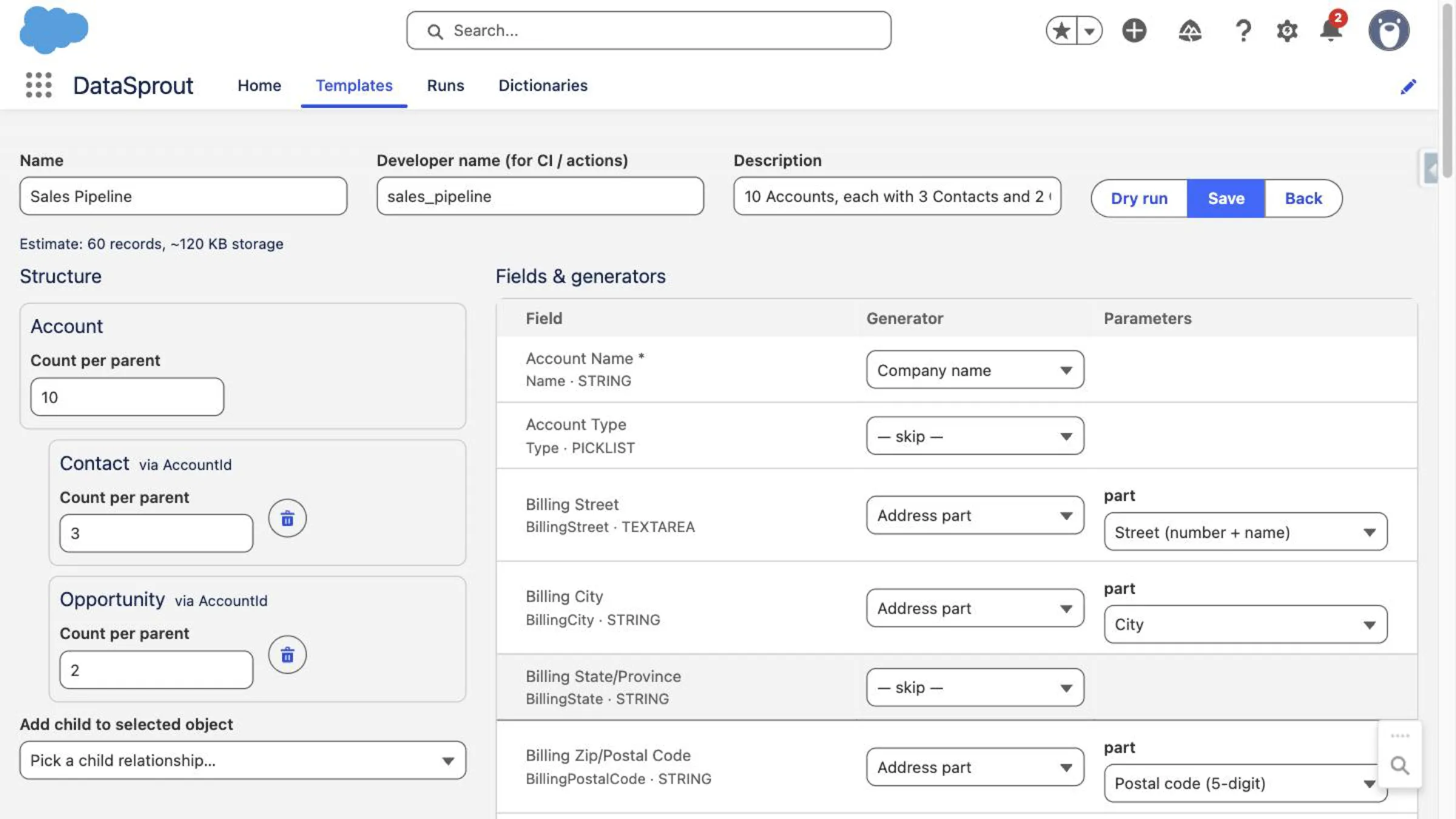Image resolution: width=1456 pixels, height=819 pixels.
Task: Expand the collapsed right side panel handle
Action: [x=1430, y=169]
